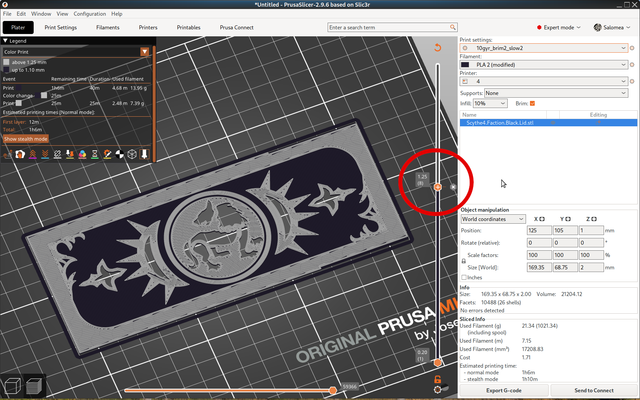Enable the Inches checkbox

pyautogui.click(x=464, y=278)
